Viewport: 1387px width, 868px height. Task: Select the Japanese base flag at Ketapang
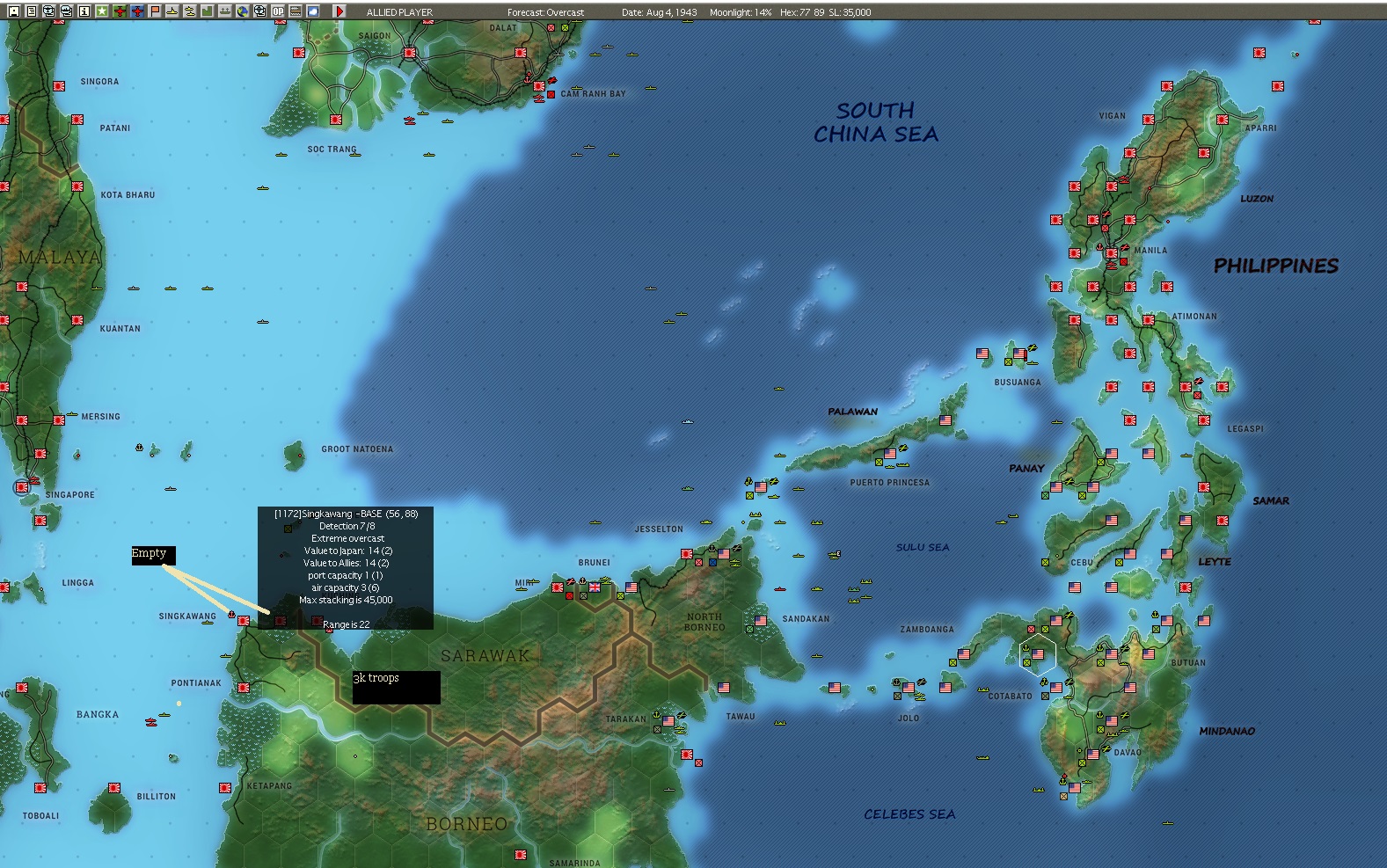225,788
